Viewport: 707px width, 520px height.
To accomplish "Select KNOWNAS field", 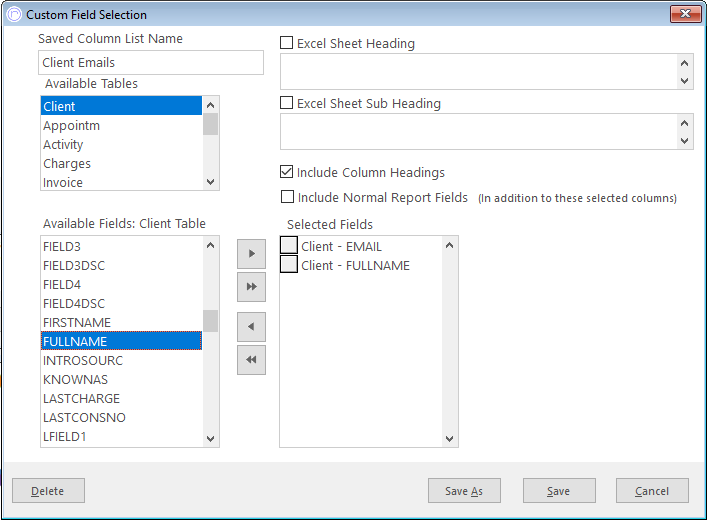I will (121, 379).
